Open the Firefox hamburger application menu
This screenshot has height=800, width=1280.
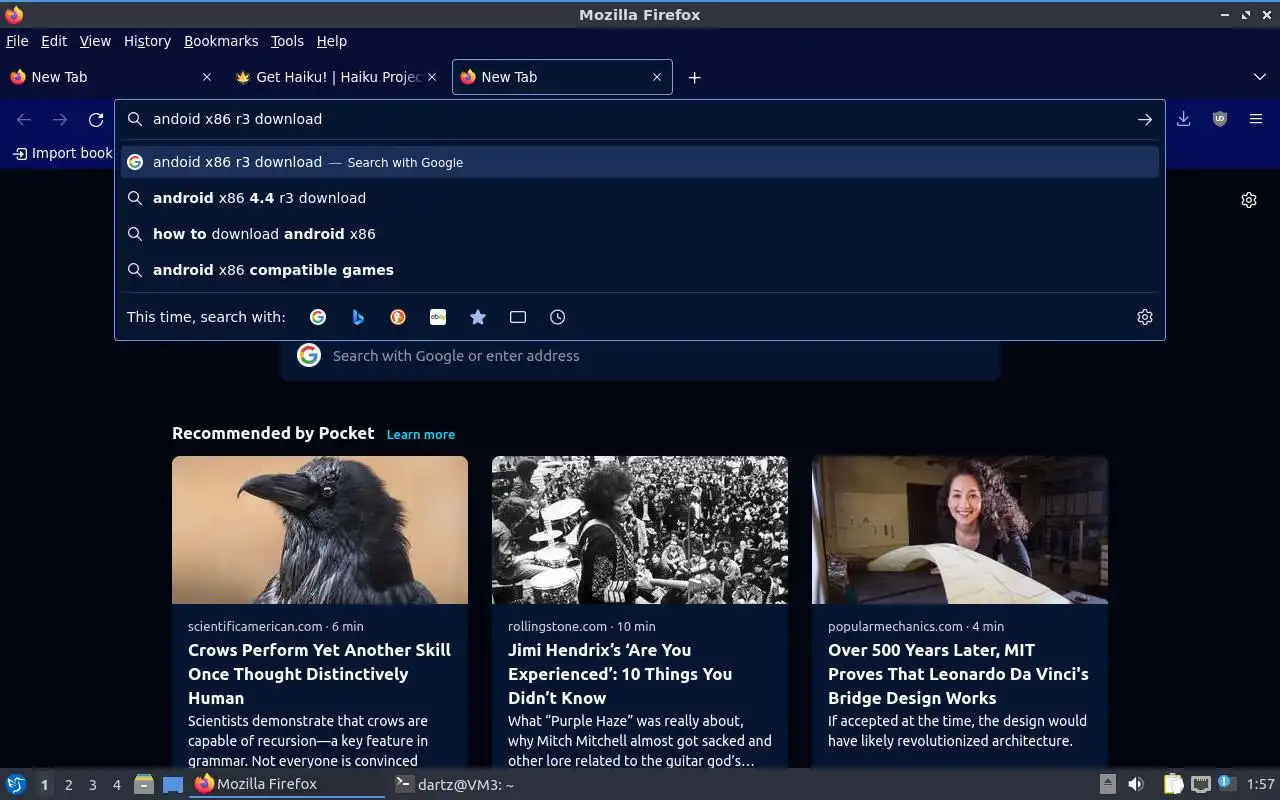click(x=1256, y=119)
